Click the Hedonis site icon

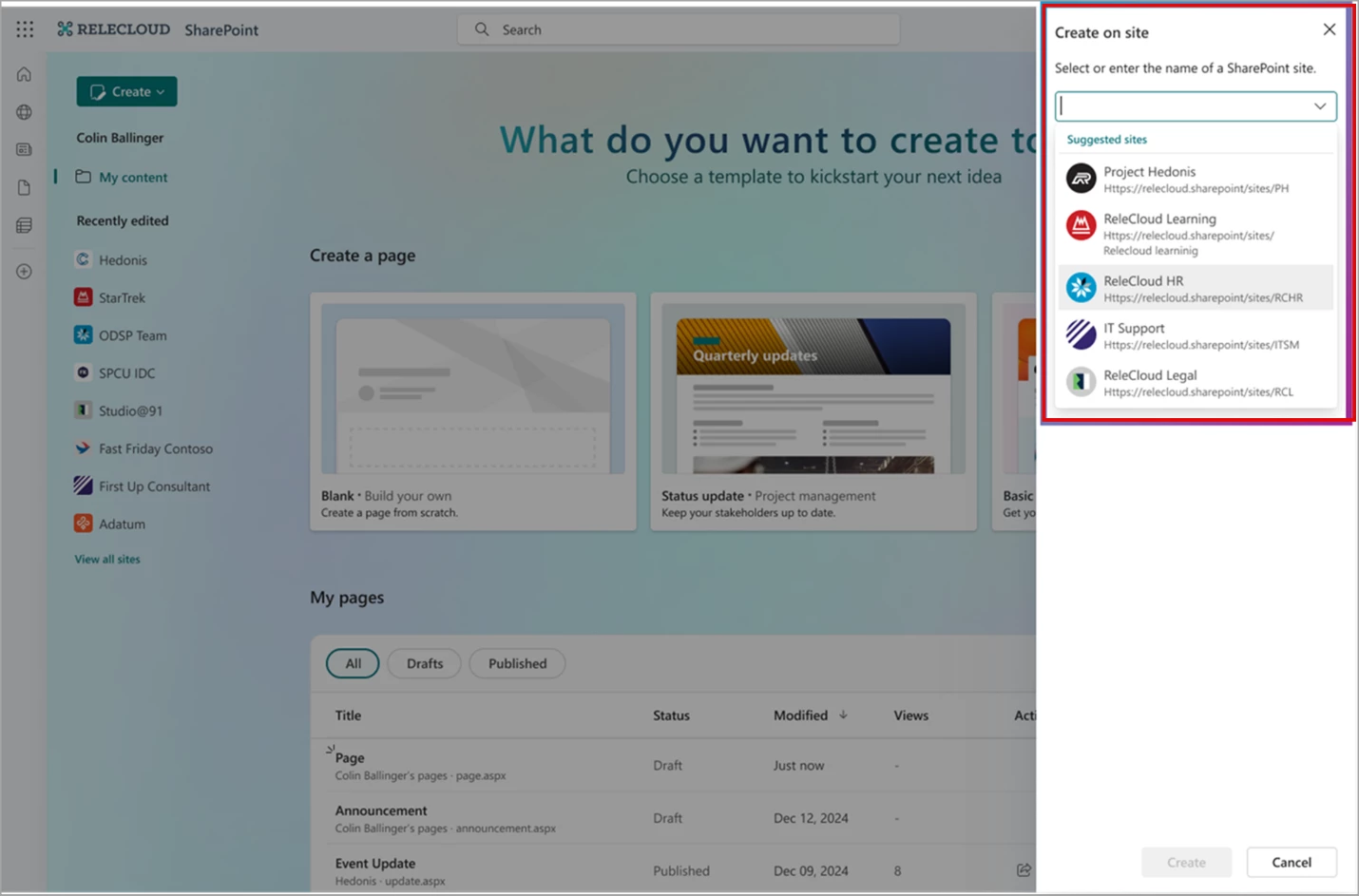[83, 259]
